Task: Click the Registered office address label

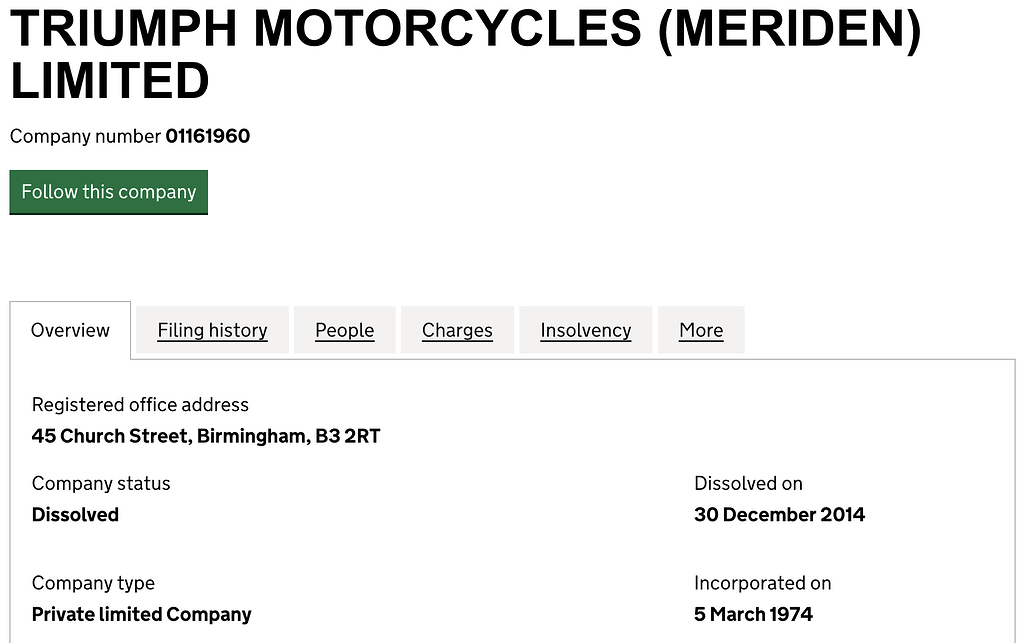Action: [x=140, y=404]
